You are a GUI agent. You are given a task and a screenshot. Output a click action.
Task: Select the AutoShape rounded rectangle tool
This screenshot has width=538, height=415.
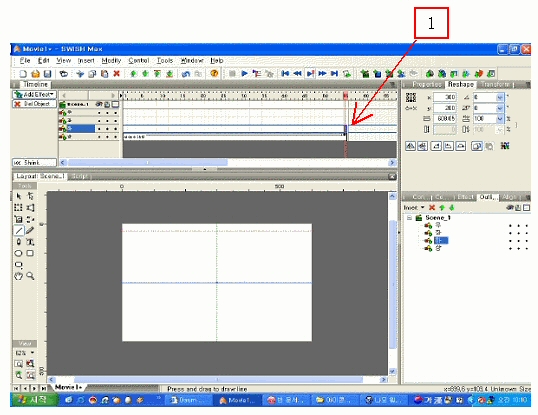click(x=19, y=265)
